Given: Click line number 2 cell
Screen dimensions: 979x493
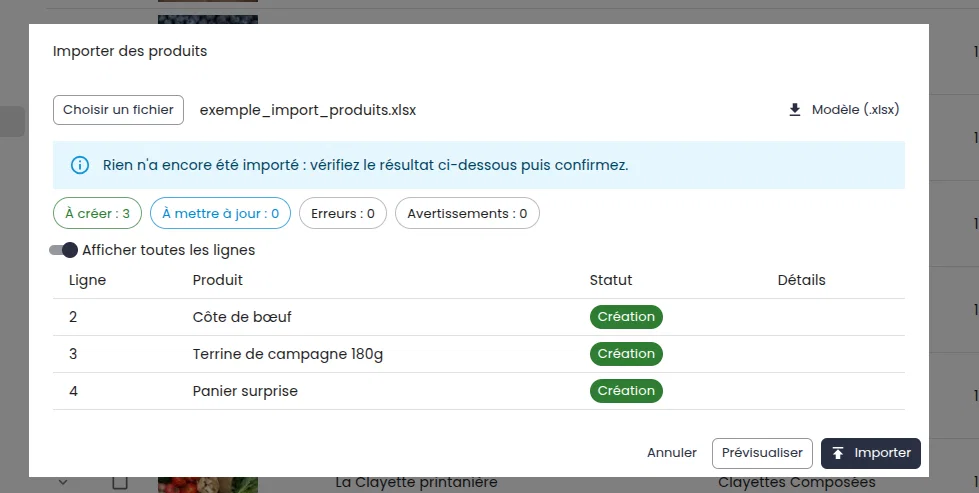Looking at the screenshot, I should pos(73,317).
